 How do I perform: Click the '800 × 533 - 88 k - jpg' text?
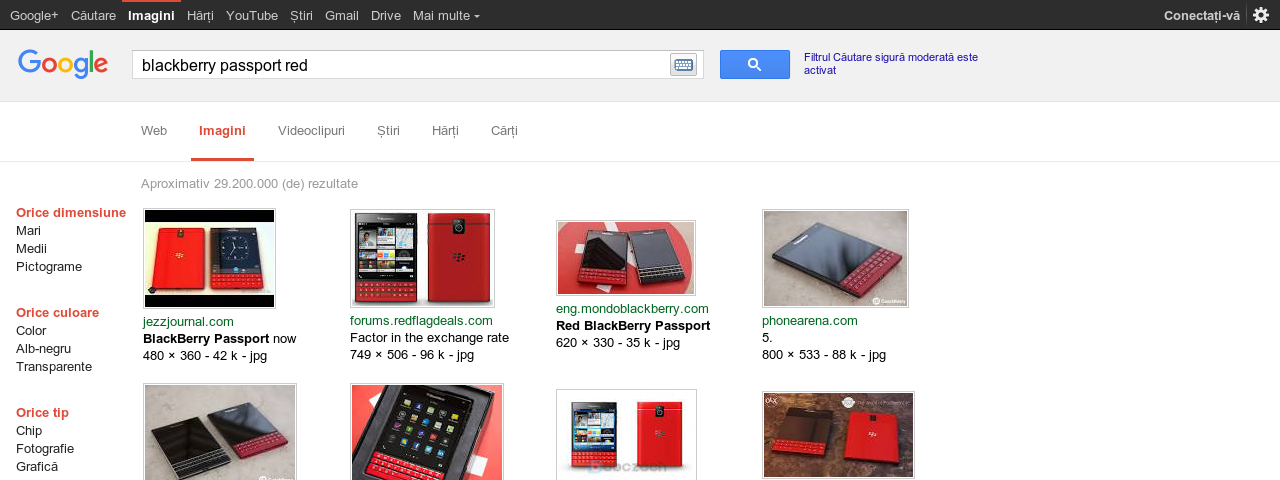[x=824, y=354]
